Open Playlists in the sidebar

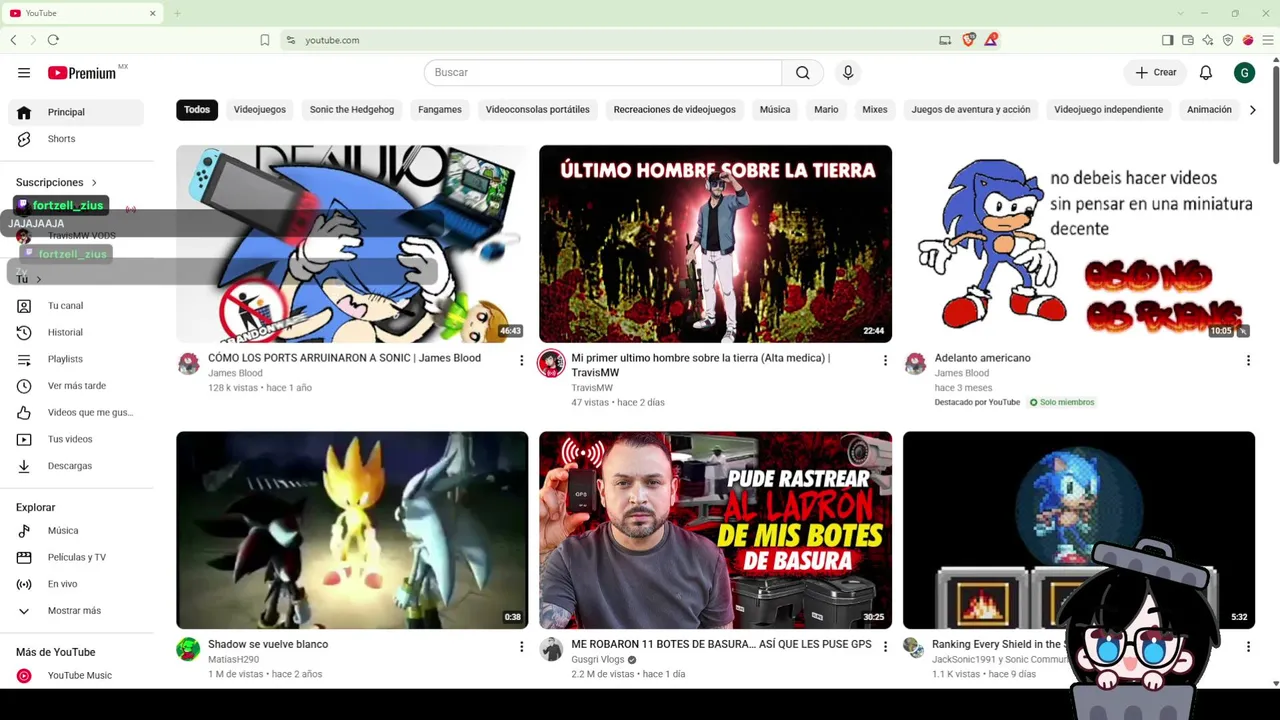[76, 359]
